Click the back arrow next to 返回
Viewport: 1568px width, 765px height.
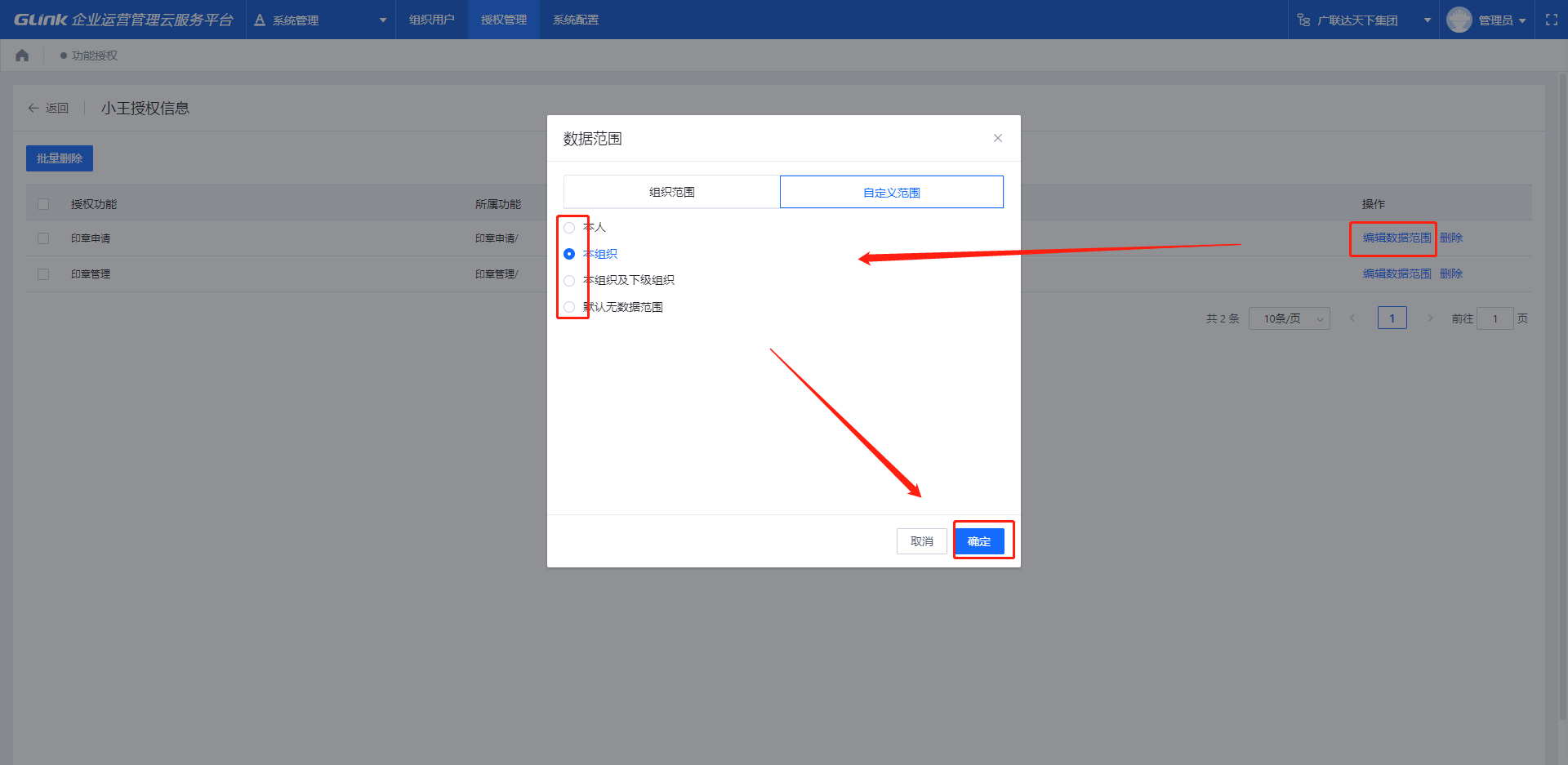click(x=33, y=108)
